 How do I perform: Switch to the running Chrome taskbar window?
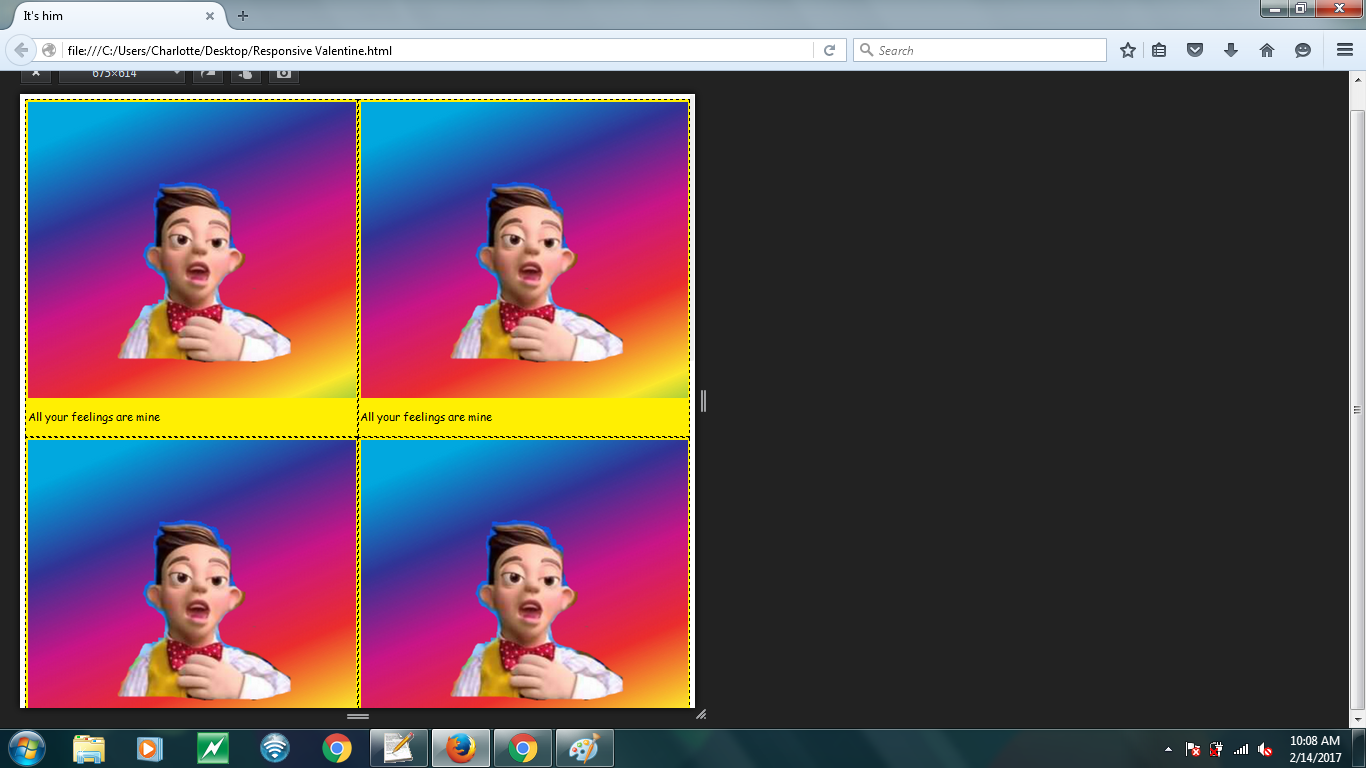pyautogui.click(x=523, y=748)
